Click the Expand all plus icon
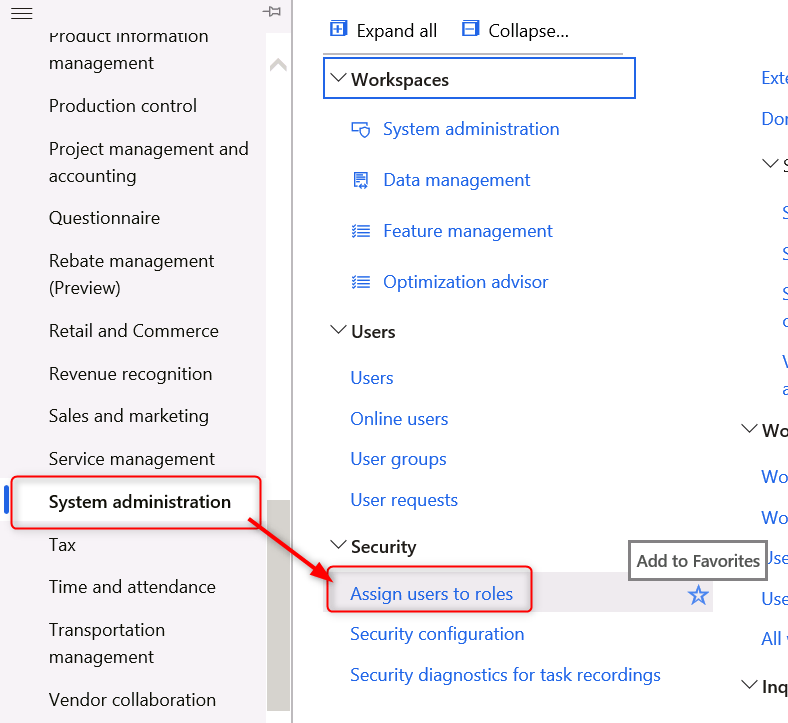The image size is (788, 723). tap(339, 30)
